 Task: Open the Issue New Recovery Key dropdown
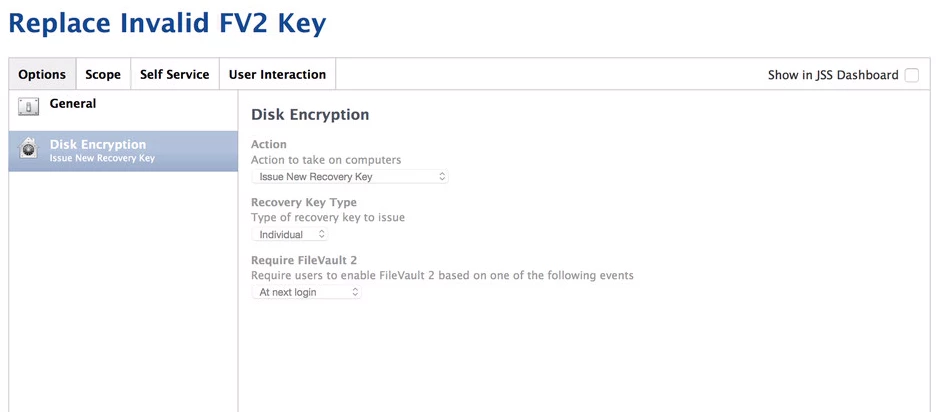[350, 177]
